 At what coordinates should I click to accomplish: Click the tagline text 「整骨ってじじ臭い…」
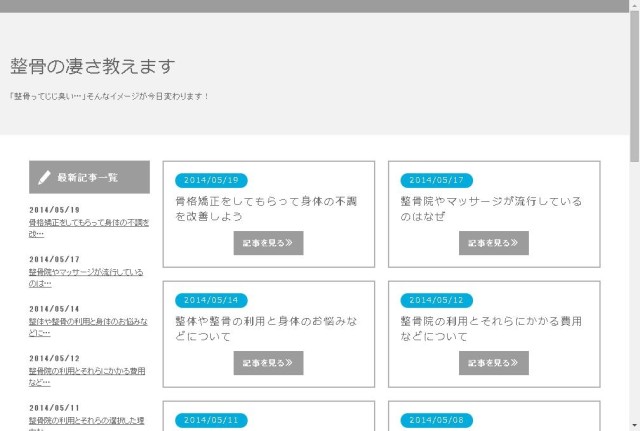[47, 96]
